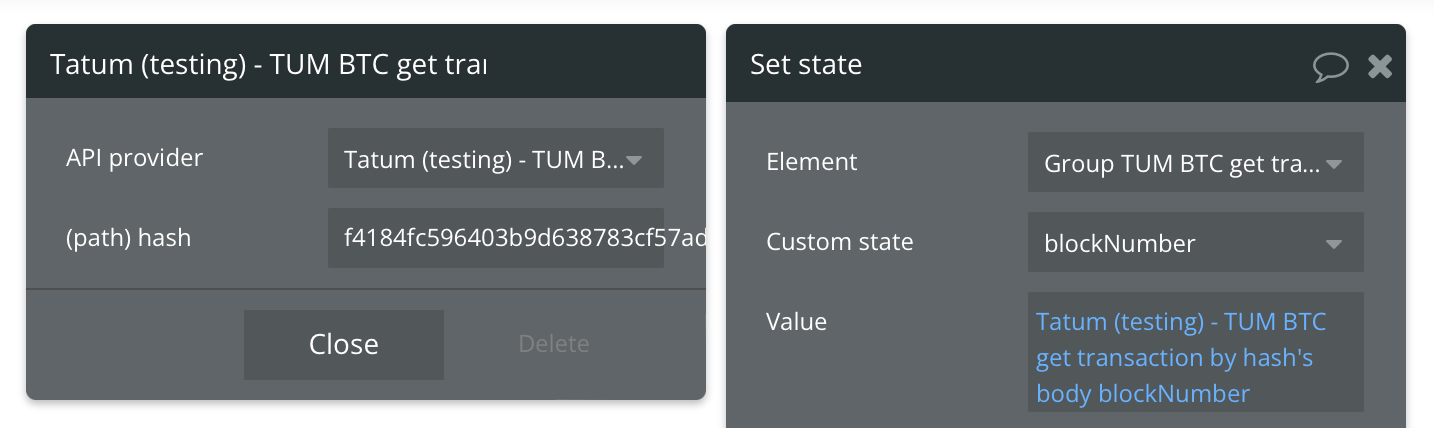Click the (path) hash label
The height and width of the screenshot is (428, 1434).
click(x=128, y=238)
